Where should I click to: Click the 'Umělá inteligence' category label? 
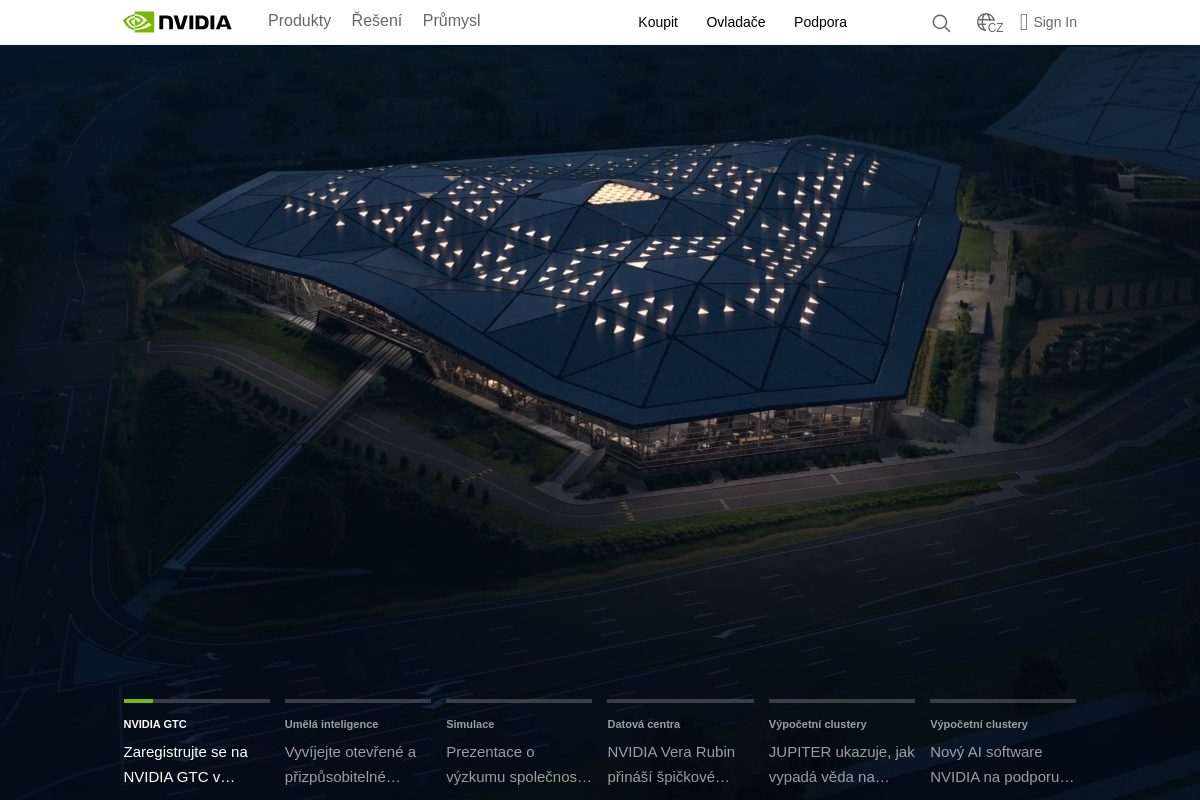click(x=331, y=724)
